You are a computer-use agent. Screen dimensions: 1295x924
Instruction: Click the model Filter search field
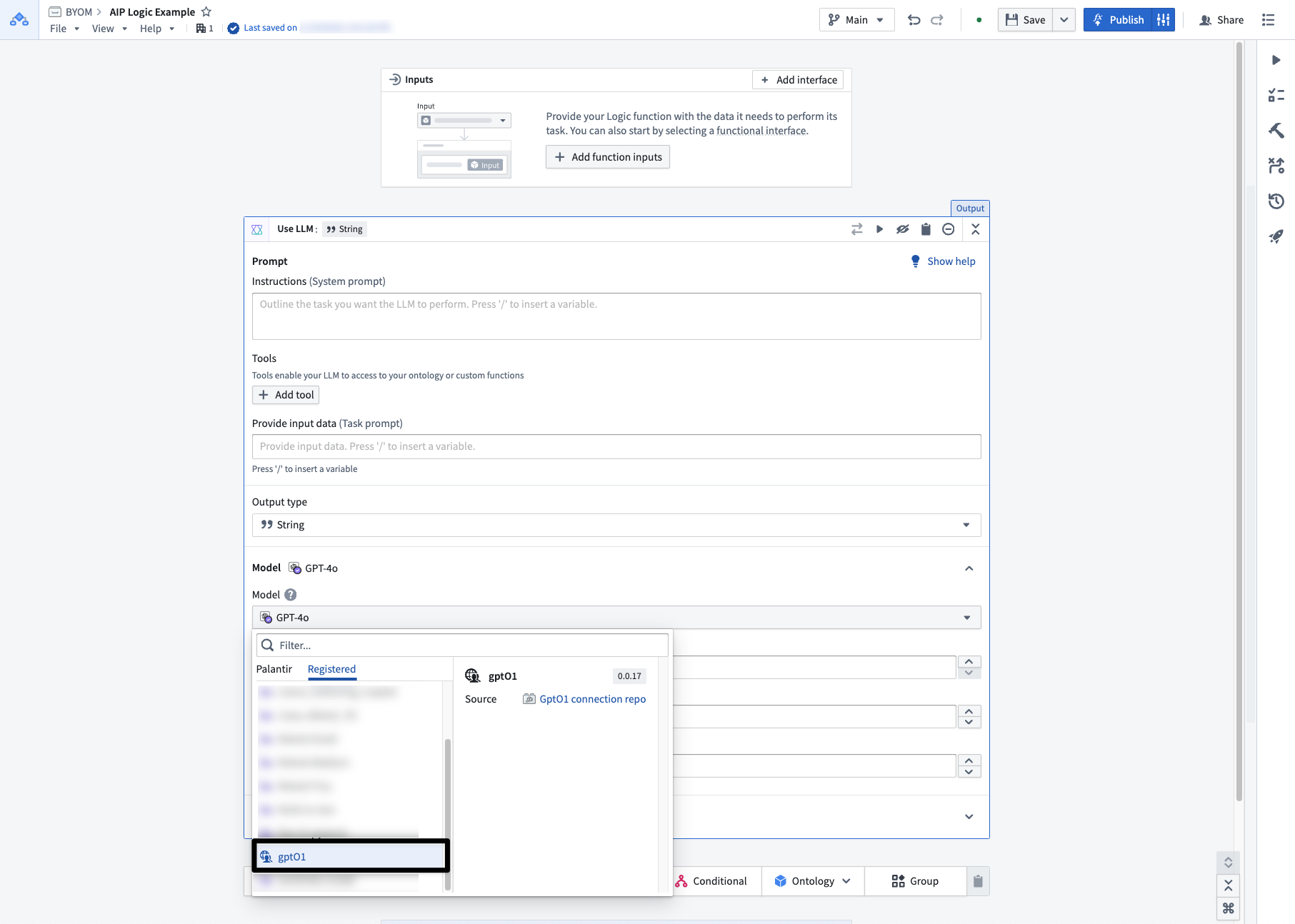pos(461,645)
